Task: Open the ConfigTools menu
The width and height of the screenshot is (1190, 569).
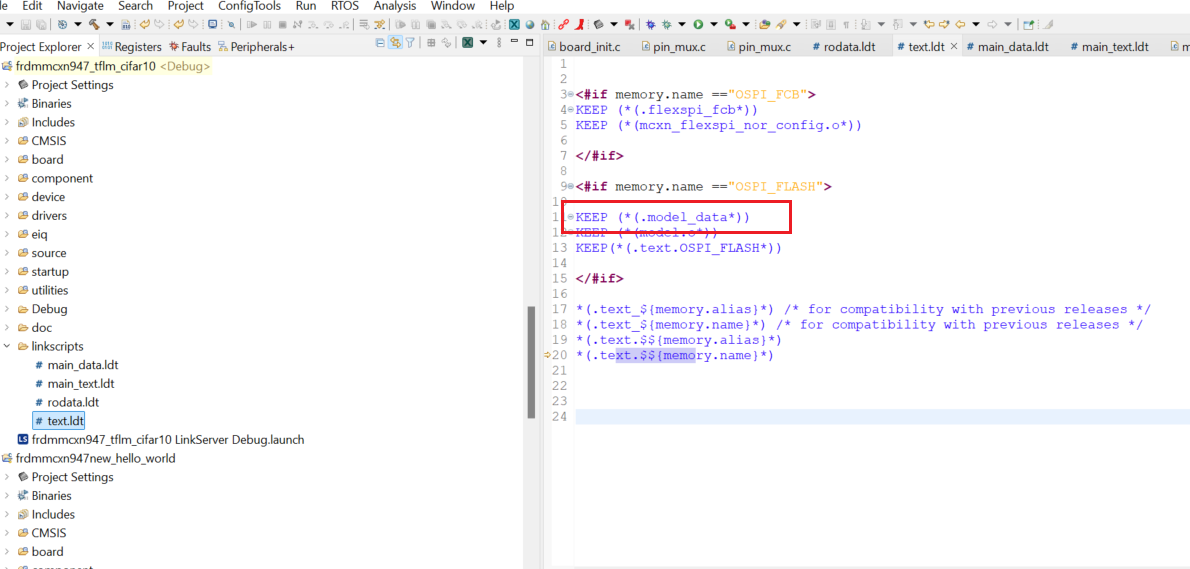Action: (x=249, y=5)
